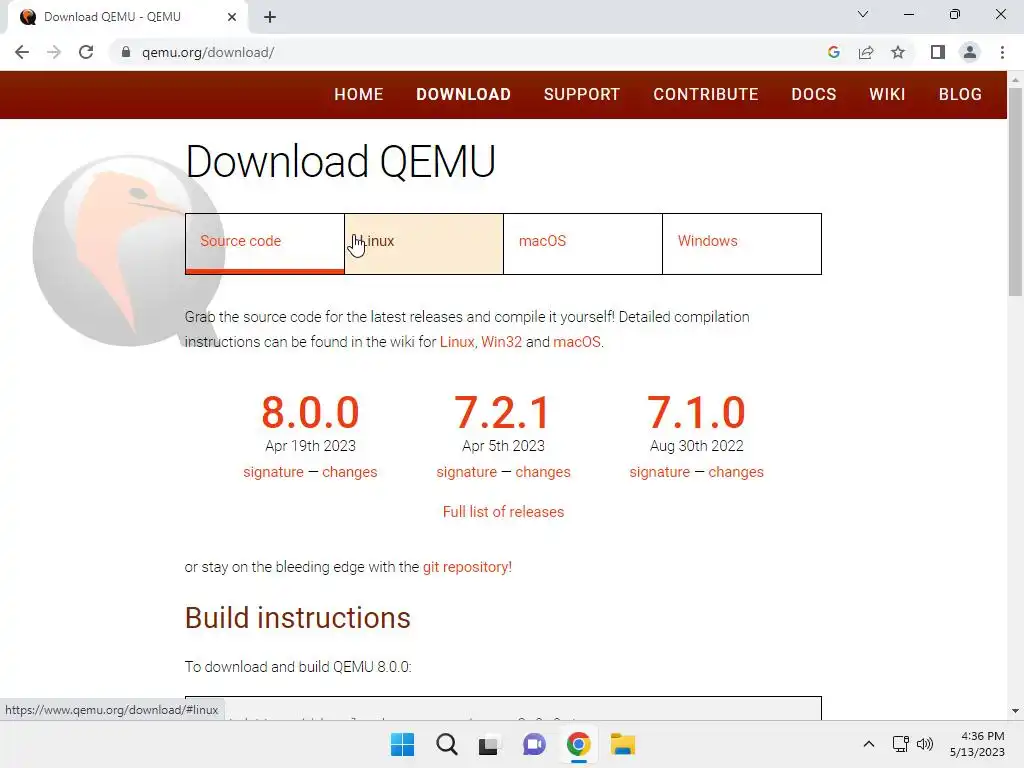This screenshot has width=1024, height=768.
Task: Click the "Aug 30th 2022" release date
Action: pos(696,446)
